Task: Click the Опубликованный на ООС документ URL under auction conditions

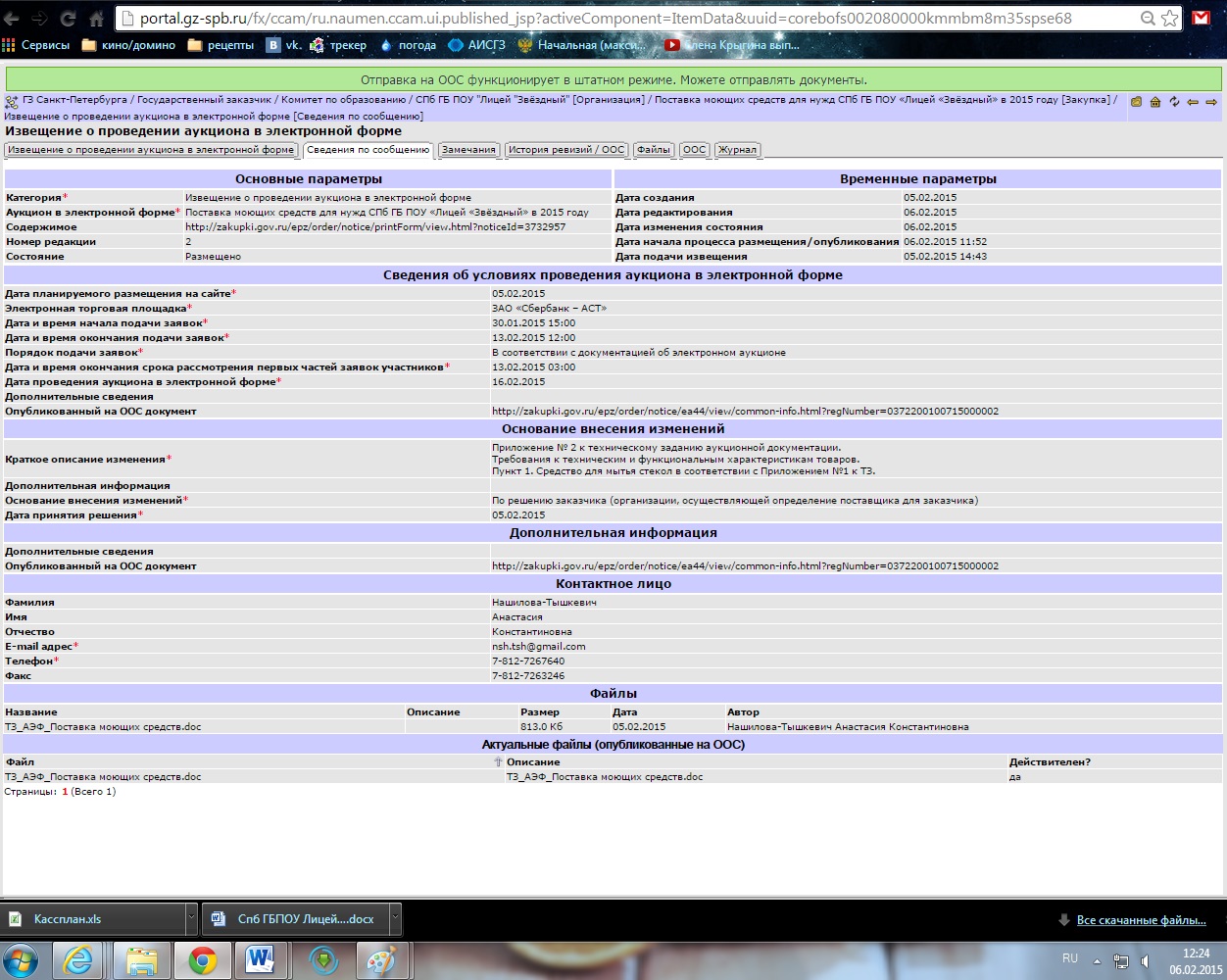Action: click(x=745, y=412)
